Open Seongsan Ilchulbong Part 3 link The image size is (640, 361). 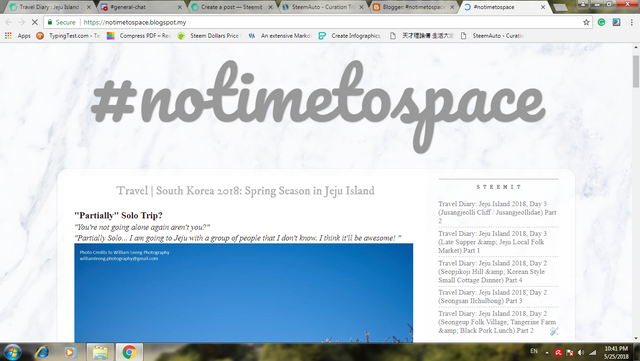coord(493,296)
